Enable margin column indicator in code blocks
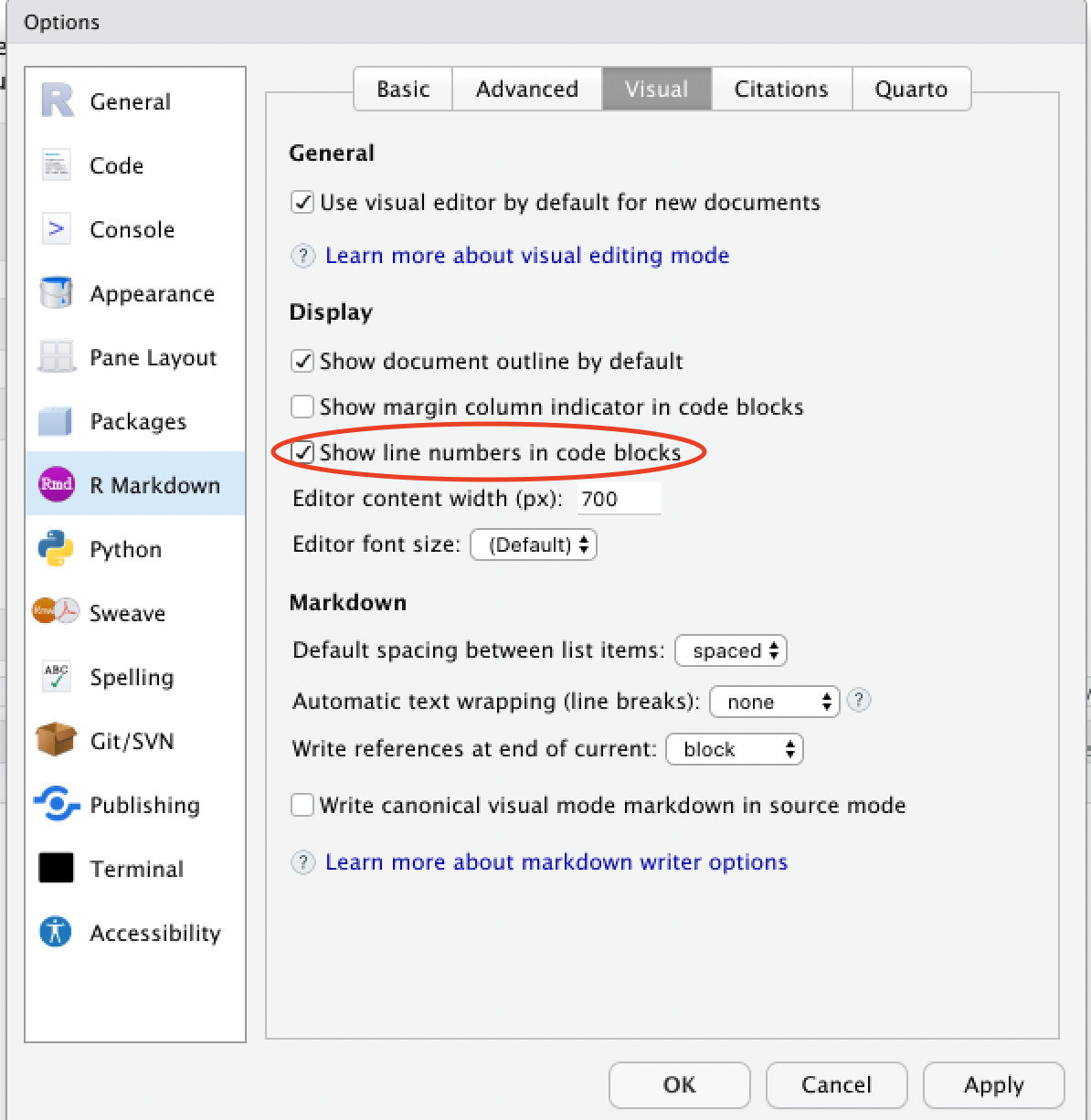 tap(302, 407)
